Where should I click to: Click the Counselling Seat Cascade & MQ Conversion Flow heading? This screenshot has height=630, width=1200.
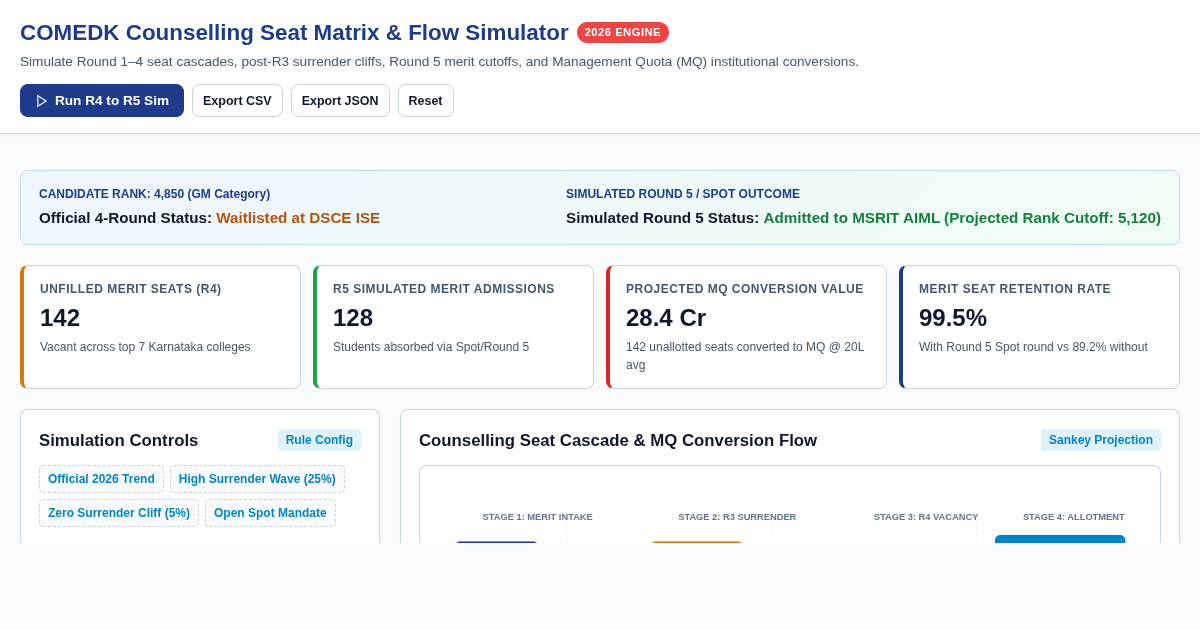(x=618, y=441)
